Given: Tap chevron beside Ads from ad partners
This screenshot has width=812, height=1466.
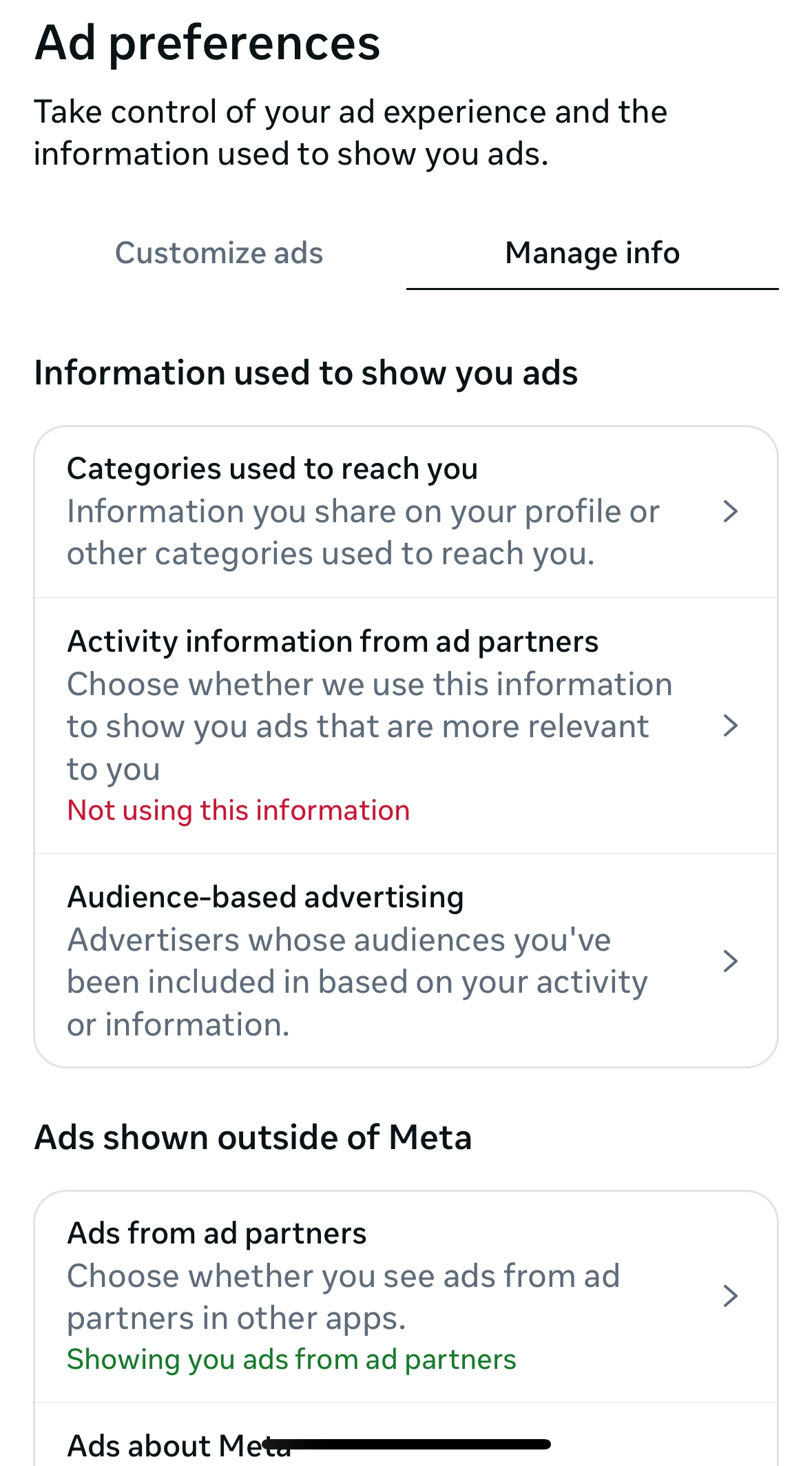Looking at the screenshot, I should click(731, 1296).
